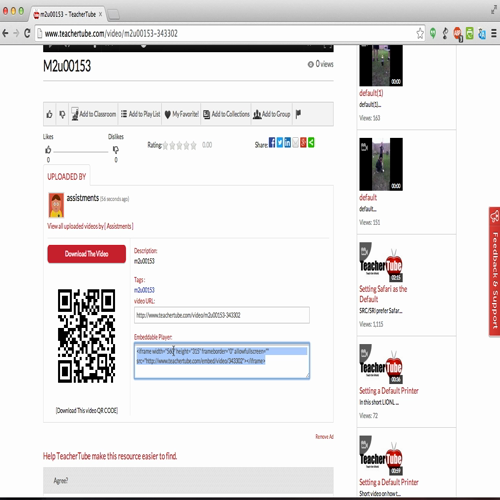The image size is (500, 500).
Task: Open Help TeacherTube make this resource easier link
Action: coord(110,456)
